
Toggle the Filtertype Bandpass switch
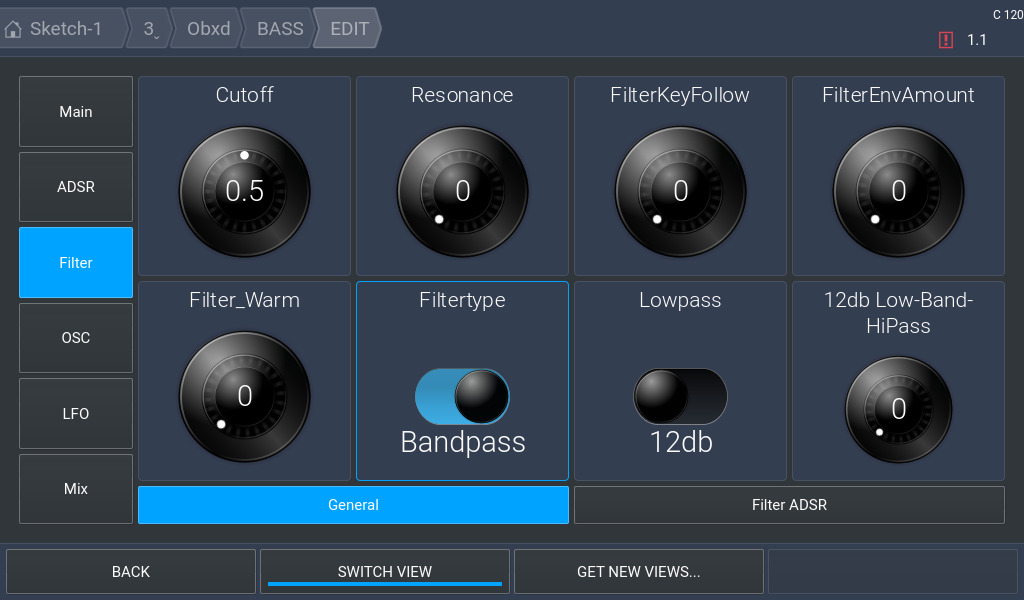click(x=462, y=396)
